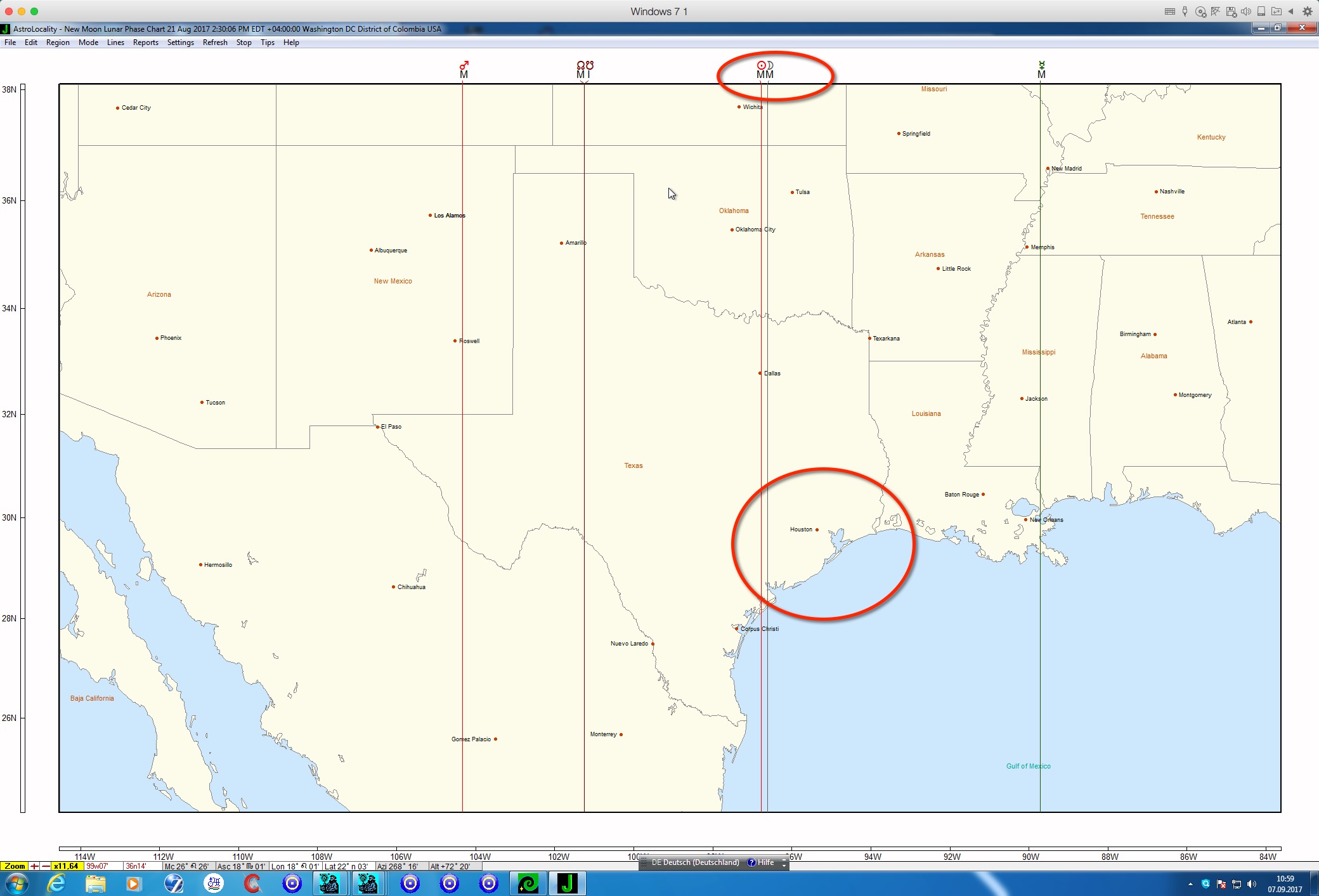Click the Mercury symbol above the map
The width and height of the screenshot is (1319, 896).
(x=1041, y=65)
